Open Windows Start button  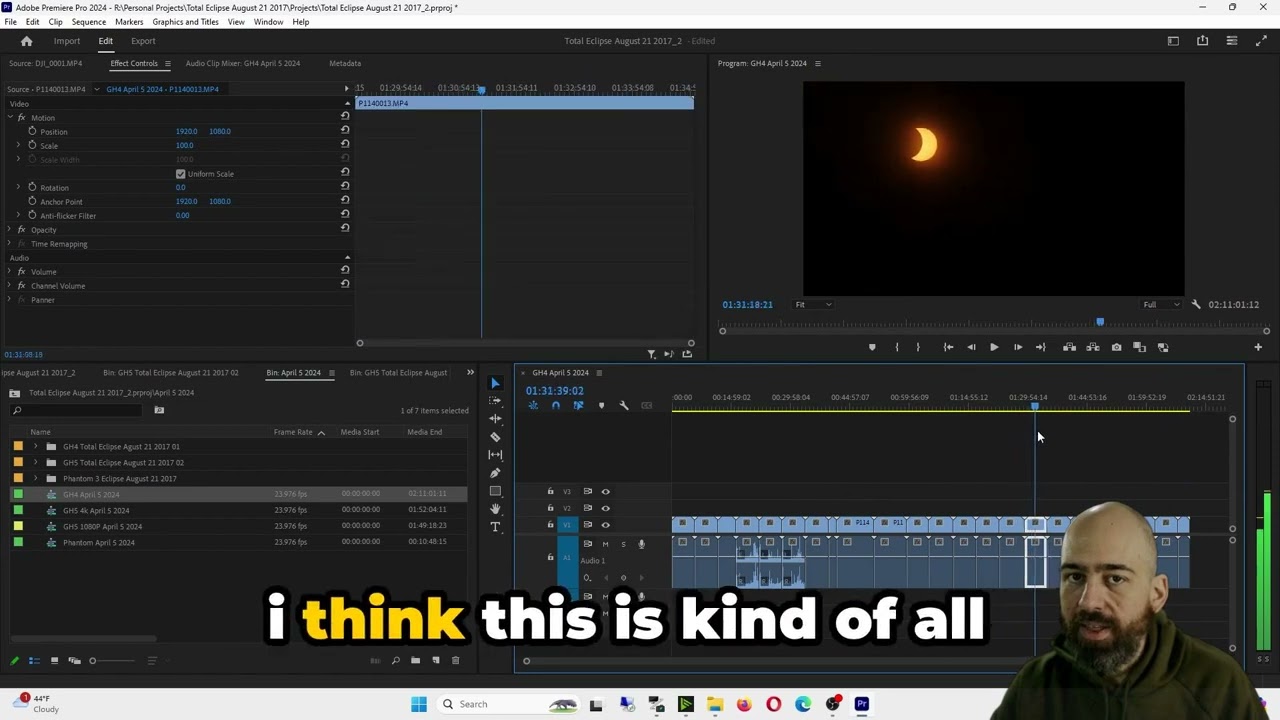click(419, 704)
